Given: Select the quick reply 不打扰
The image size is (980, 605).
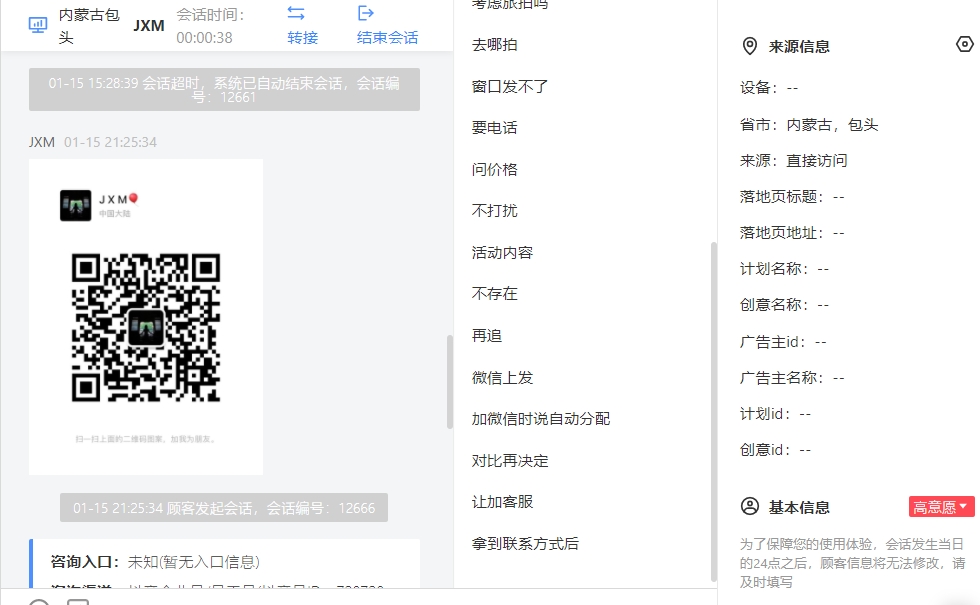Looking at the screenshot, I should [494, 211].
